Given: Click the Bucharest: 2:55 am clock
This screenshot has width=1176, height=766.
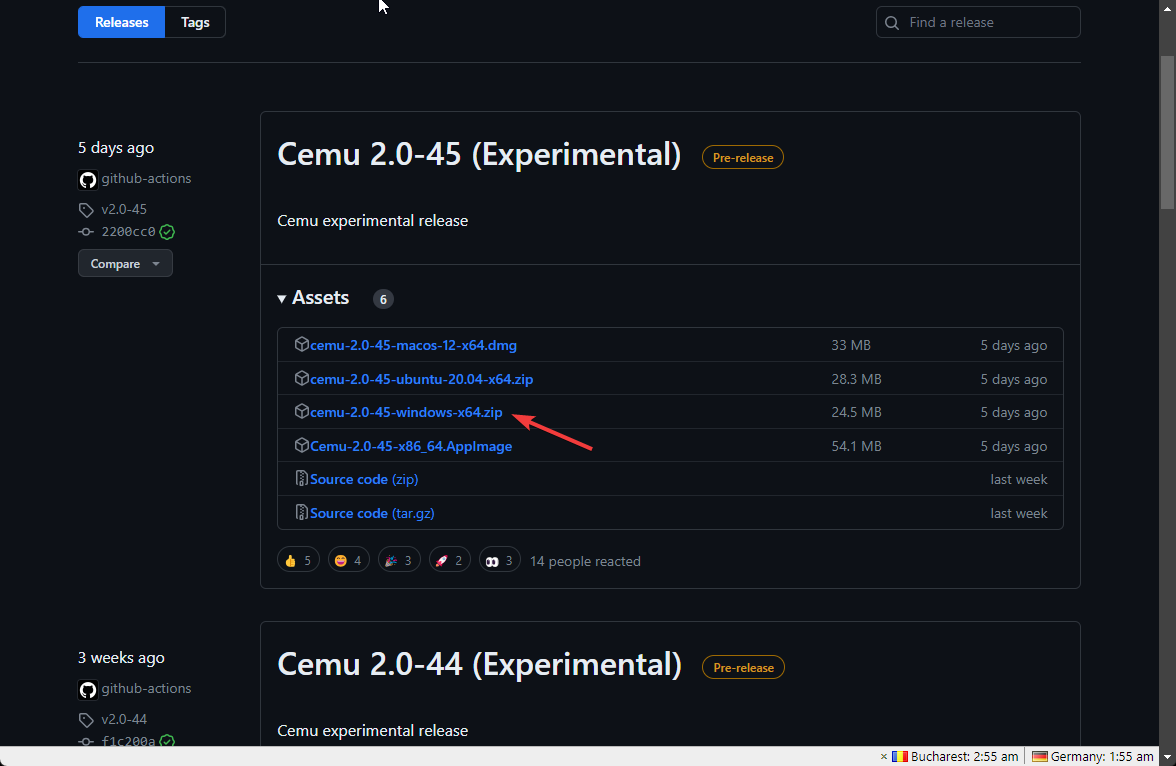Looking at the screenshot, I should pyautogui.click(x=964, y=756).
